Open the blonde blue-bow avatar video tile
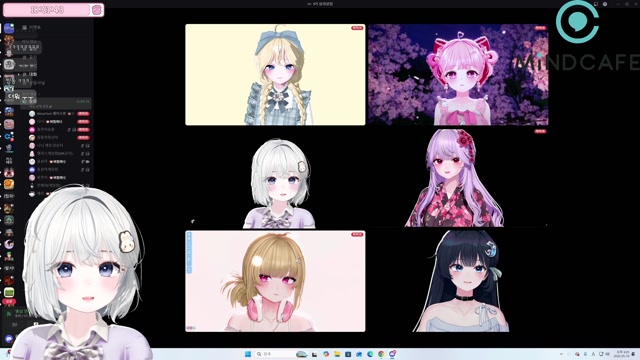 tap(275, 74)
